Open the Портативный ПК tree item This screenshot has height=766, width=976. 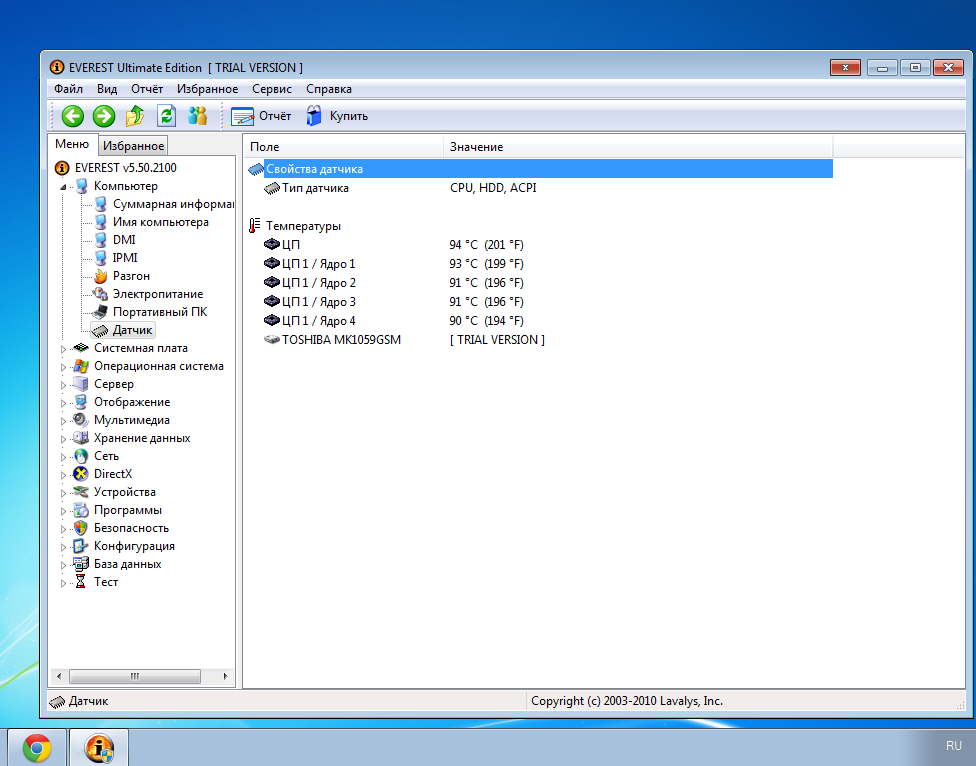point(160,312)
